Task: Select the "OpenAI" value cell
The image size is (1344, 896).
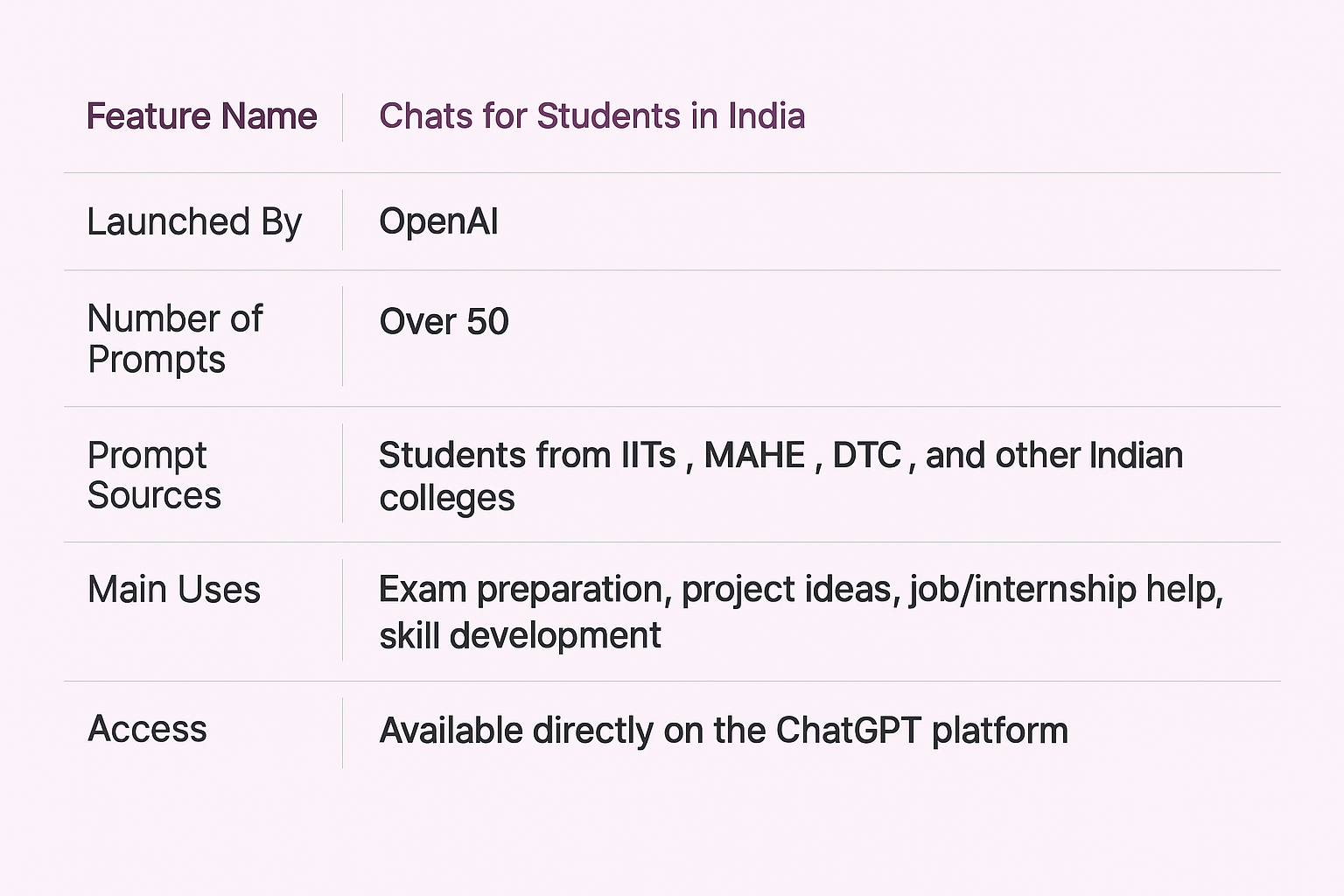Action: [x=438, y=222]
